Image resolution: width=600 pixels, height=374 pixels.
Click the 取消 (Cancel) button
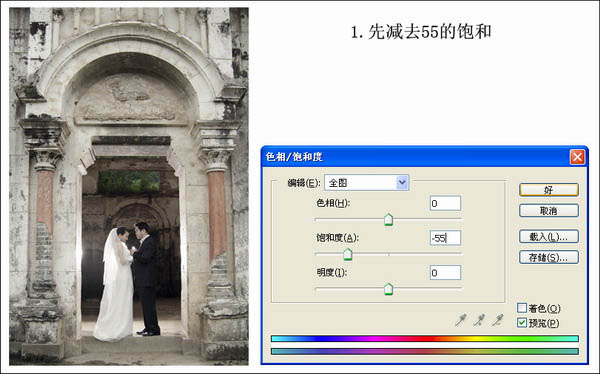pos(549,210)
